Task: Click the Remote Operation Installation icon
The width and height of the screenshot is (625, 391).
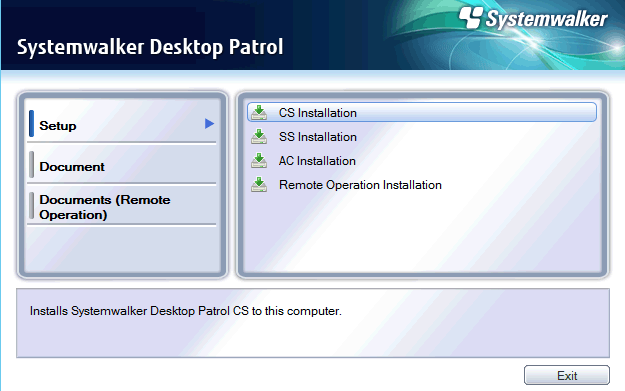Action: click(259, 185)
